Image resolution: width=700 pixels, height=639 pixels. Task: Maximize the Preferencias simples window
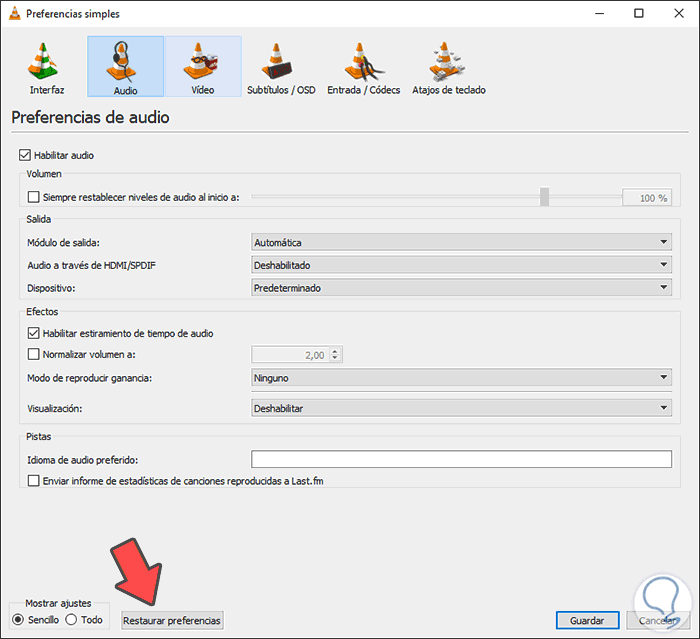(639, 13)
